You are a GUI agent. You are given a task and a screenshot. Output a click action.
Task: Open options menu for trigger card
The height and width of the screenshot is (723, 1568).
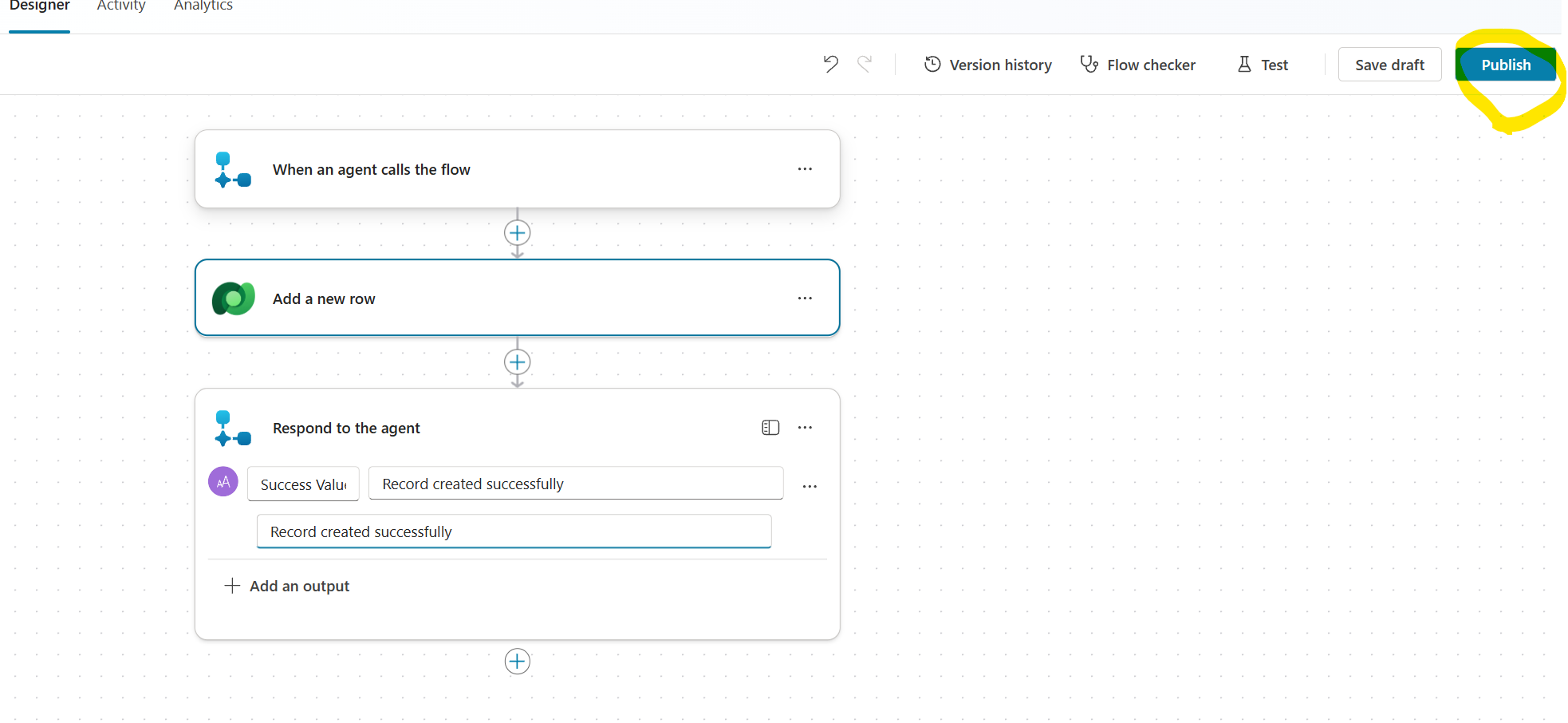point(805,169)
